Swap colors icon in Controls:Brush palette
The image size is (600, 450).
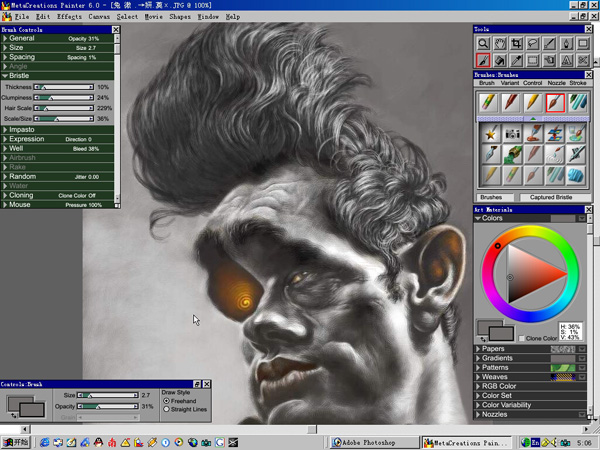click(x=14, y=415)
